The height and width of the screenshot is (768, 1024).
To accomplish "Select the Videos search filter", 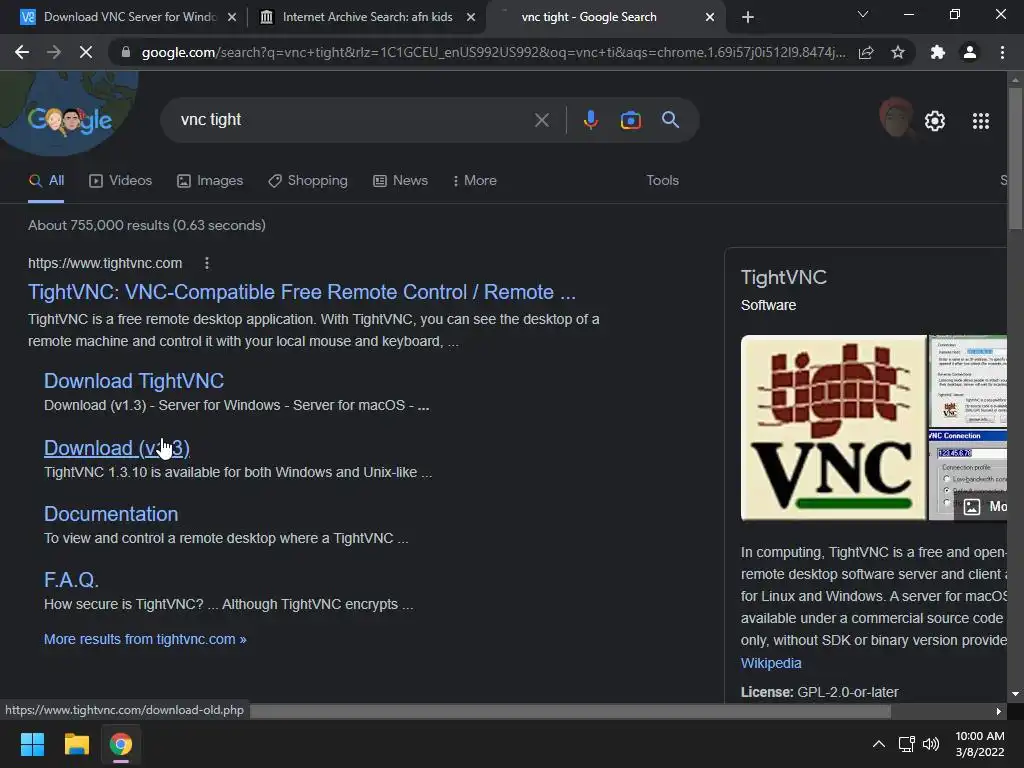I will pos(121,181).
